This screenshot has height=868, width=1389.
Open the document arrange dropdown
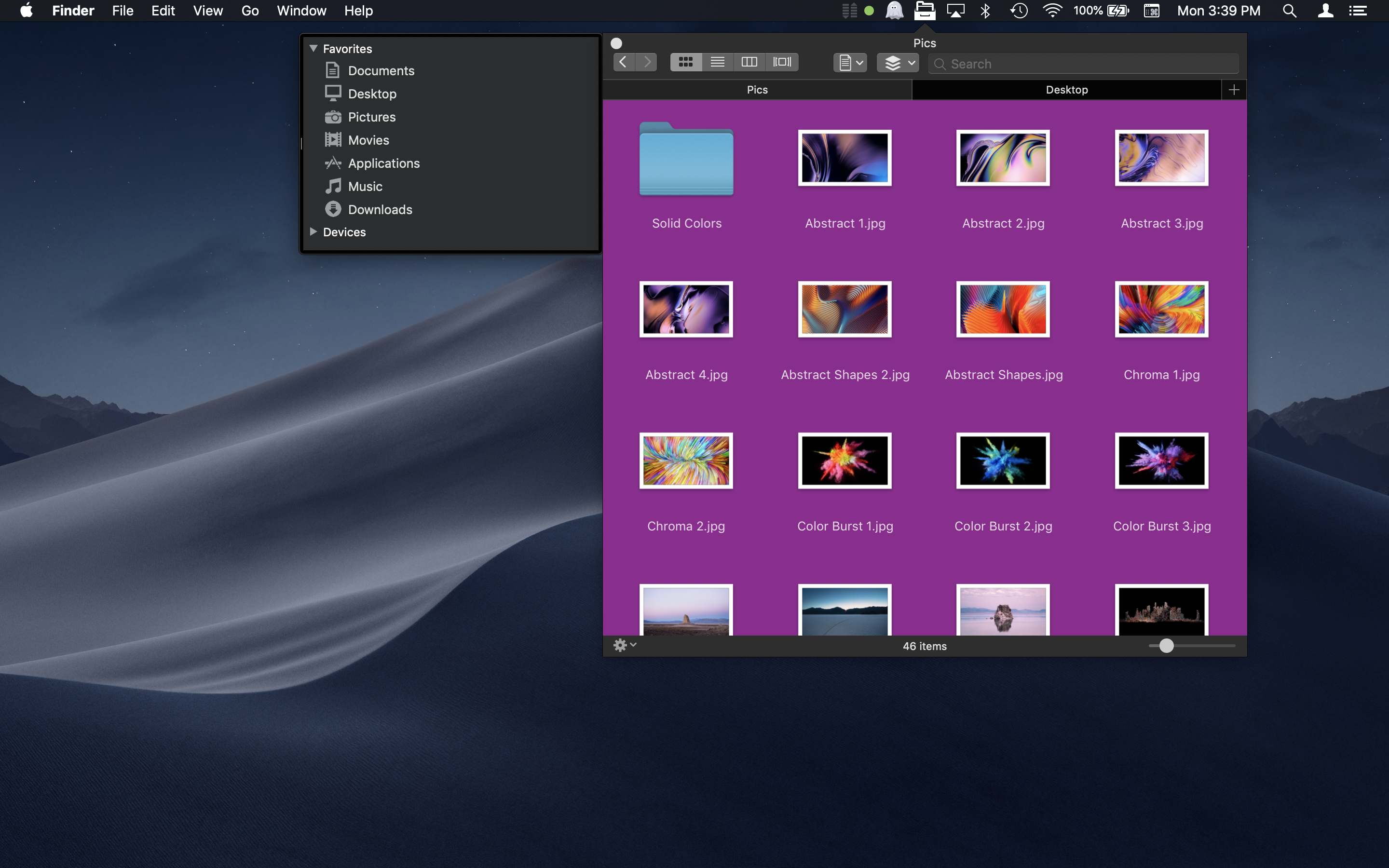pyautogui.click(x=850, y=63)
